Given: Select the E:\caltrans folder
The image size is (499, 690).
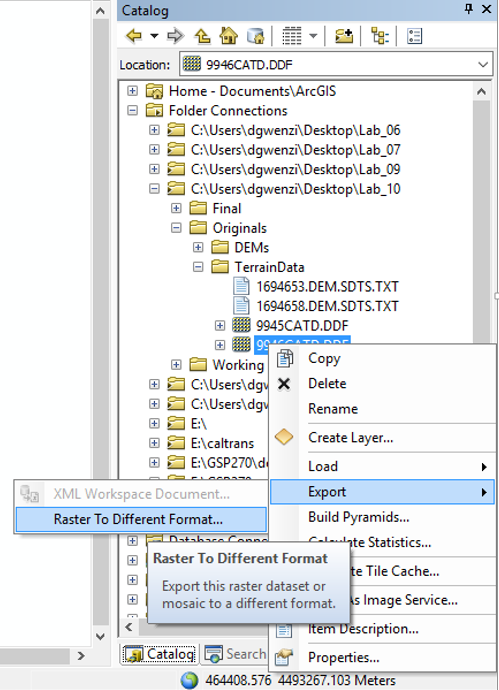Looking at the screenshot, I should pyautogui.click(x=222, y=443).
